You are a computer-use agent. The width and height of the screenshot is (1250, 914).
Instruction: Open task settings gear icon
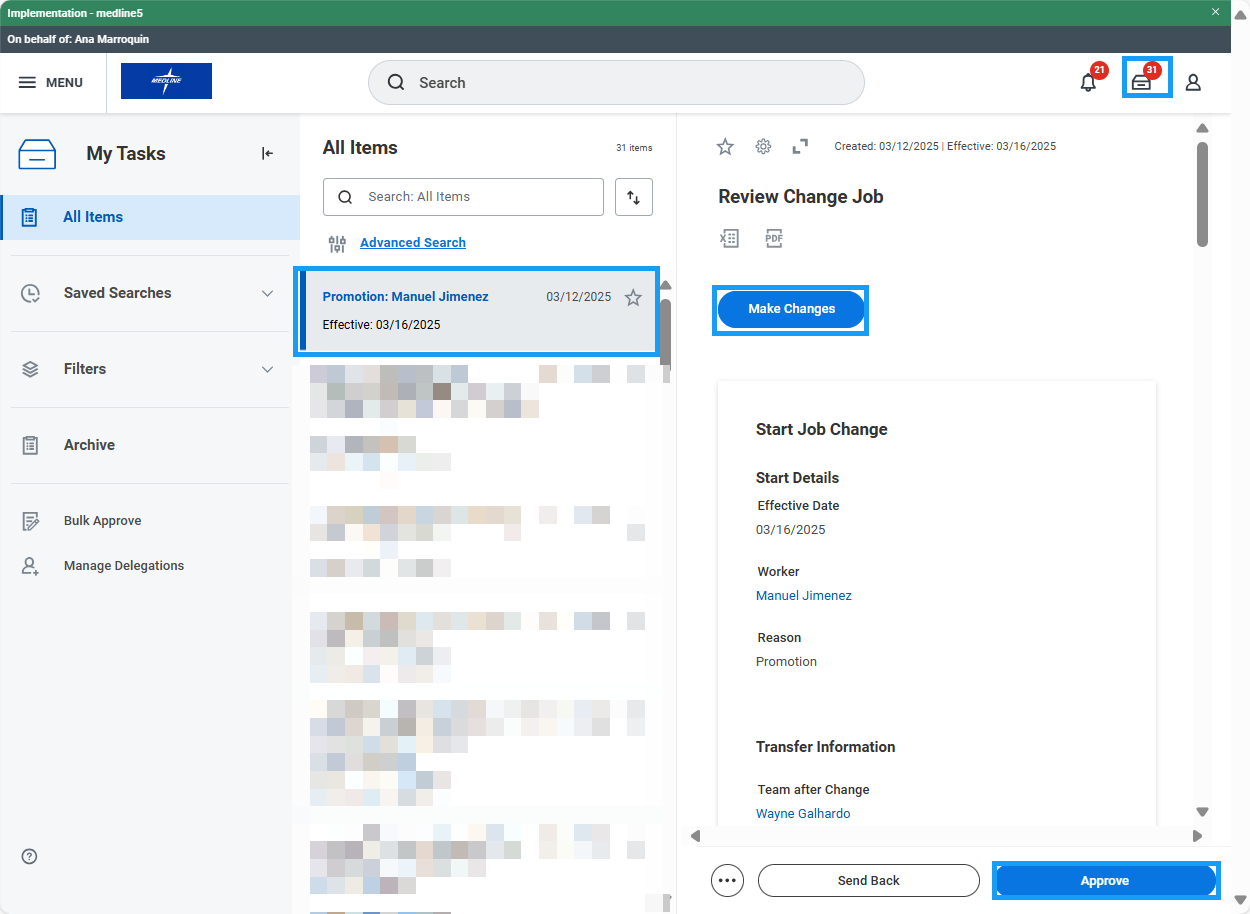tap(763, 147)
